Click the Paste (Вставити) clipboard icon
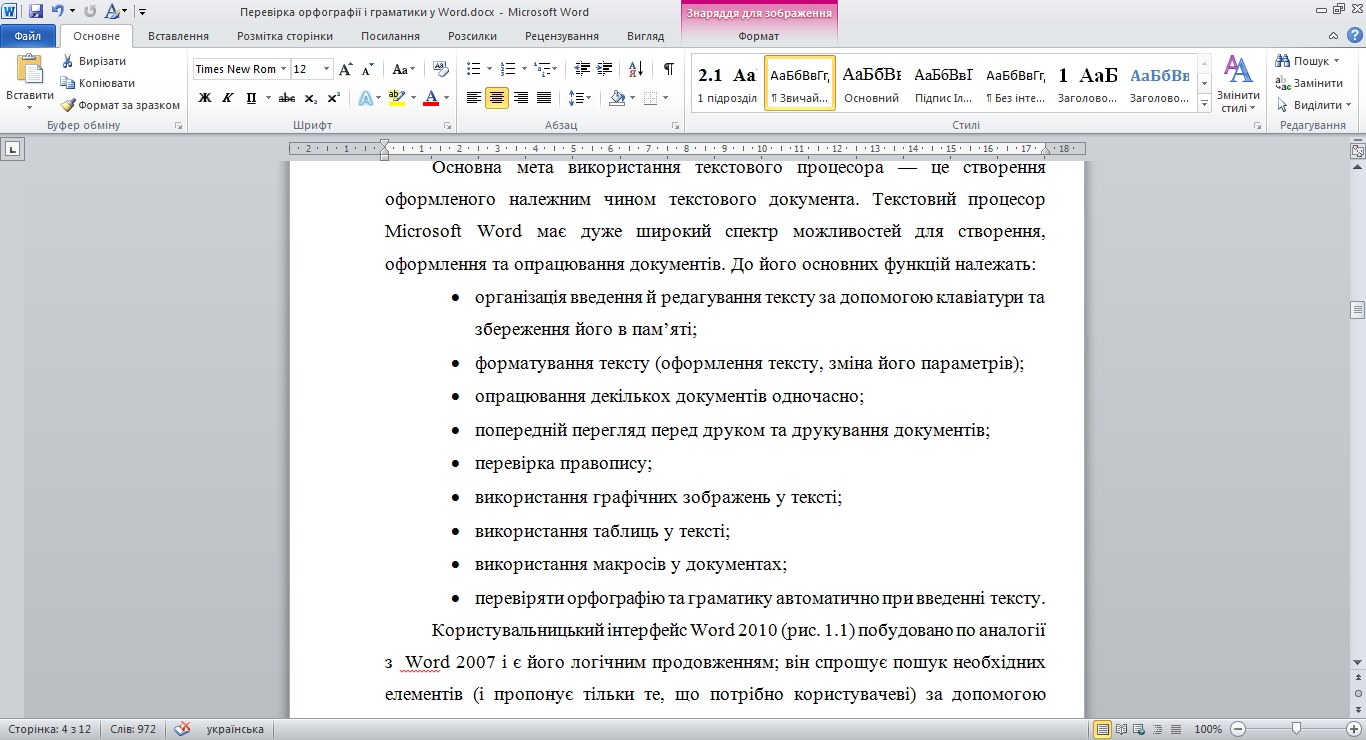Image resolution: width=1366 pixels, height=740 pixels. point(30,70)
